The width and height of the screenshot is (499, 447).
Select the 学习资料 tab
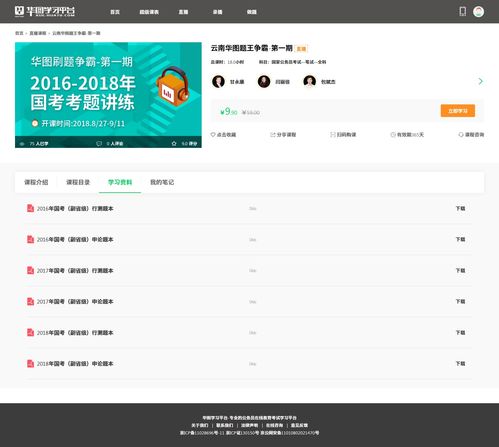tap(120, 182)
